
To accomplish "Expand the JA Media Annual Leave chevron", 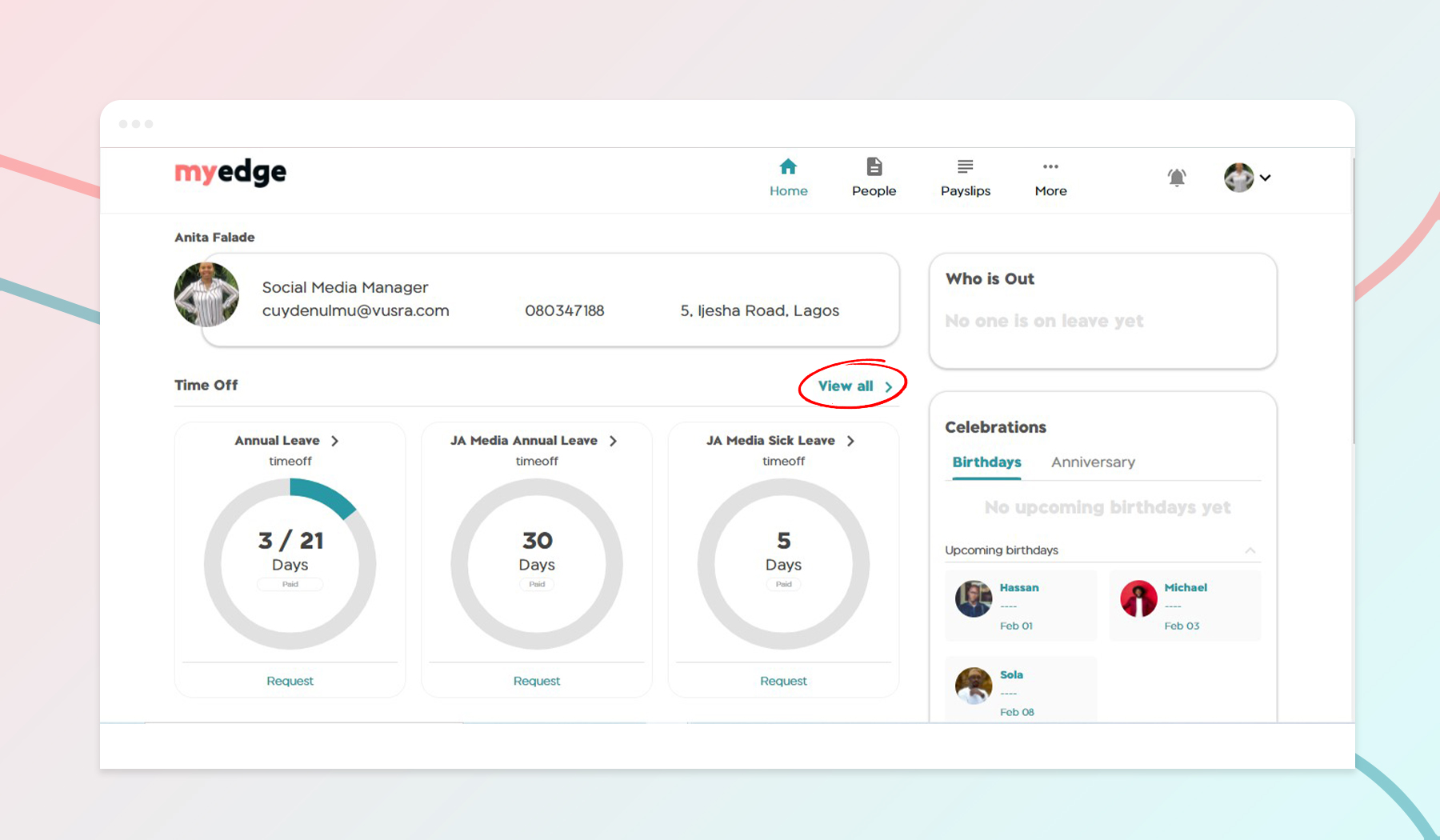I will [x=614, y=440].
